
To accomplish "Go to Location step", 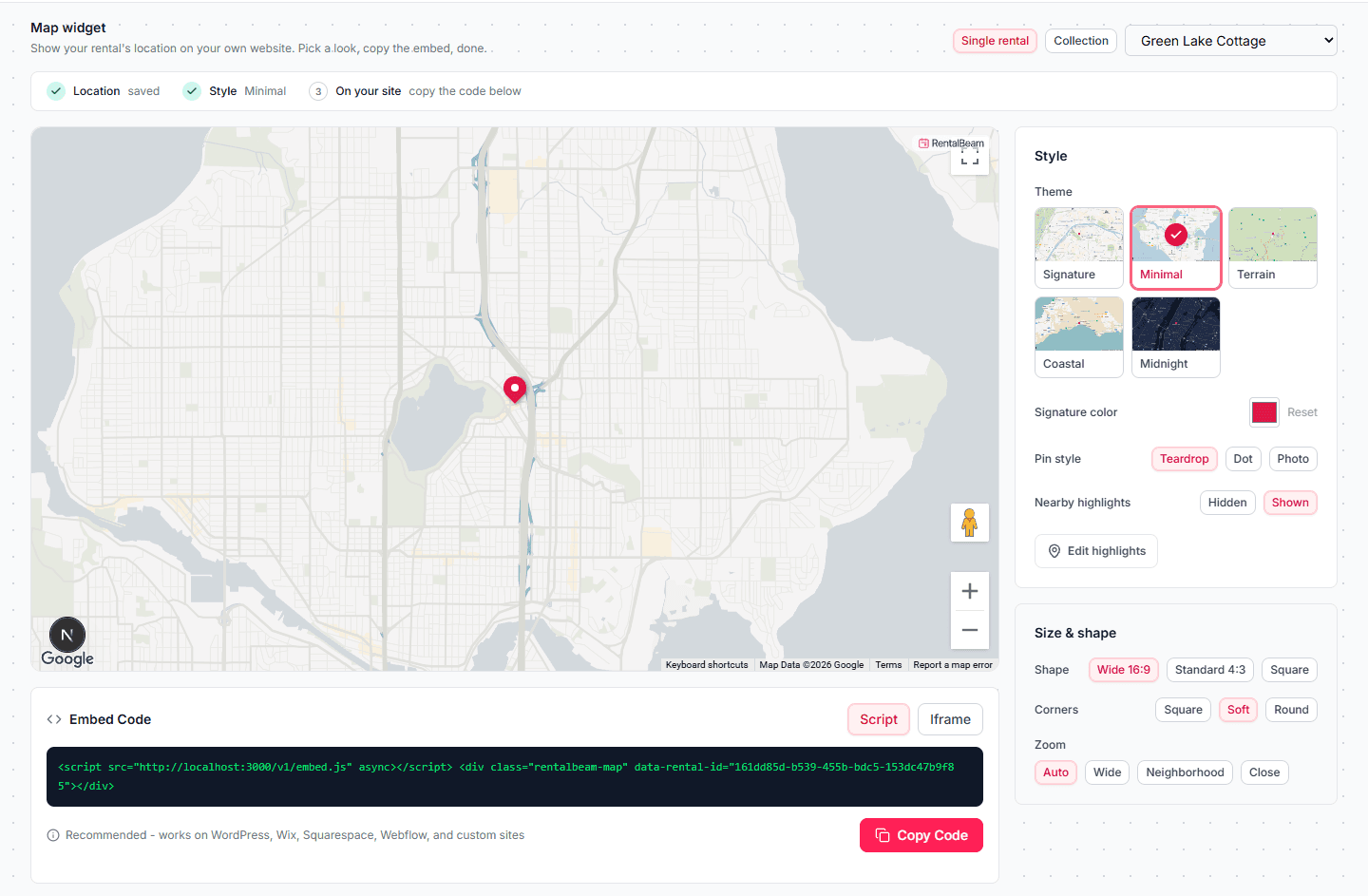I will pyautogui.click(x=104, y=91).
